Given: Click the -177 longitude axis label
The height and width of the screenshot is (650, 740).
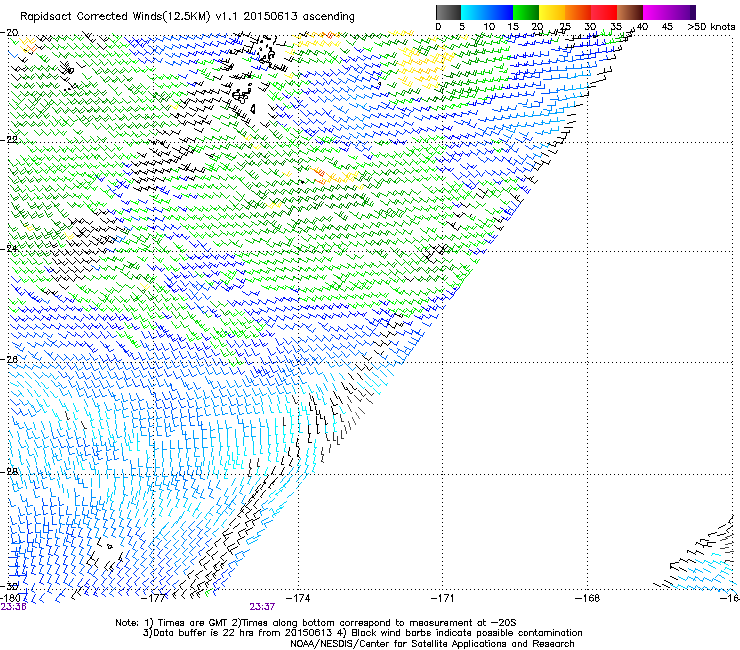Looking at the screenshot, I should tap(154, 598).
